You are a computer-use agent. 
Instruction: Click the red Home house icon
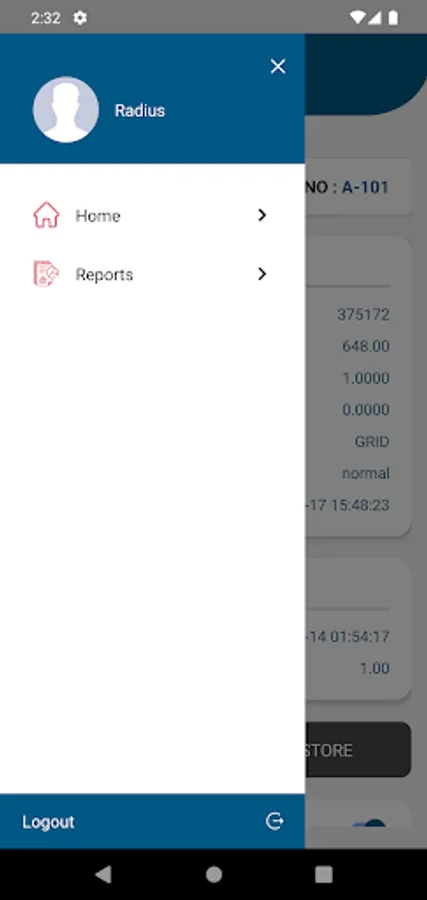pyautogui.click(x=46, y=215)
